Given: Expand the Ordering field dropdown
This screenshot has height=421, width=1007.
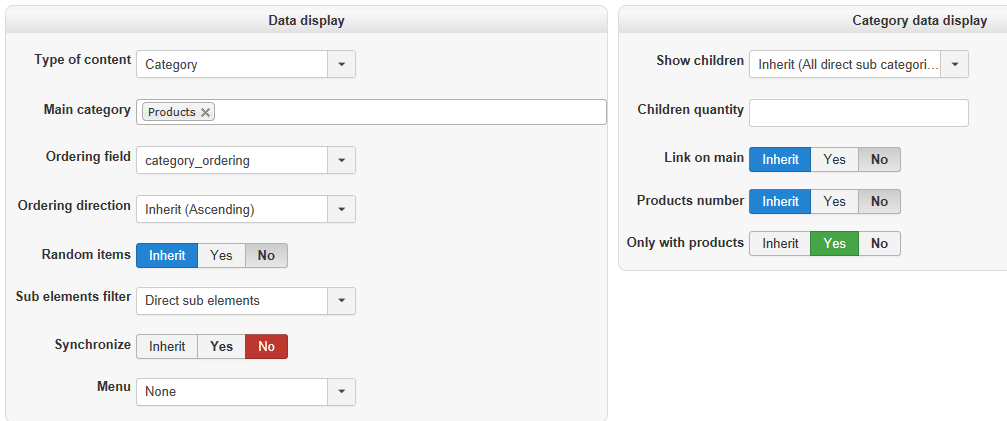Looking at the screenshot, I should [x=341, y=160].
